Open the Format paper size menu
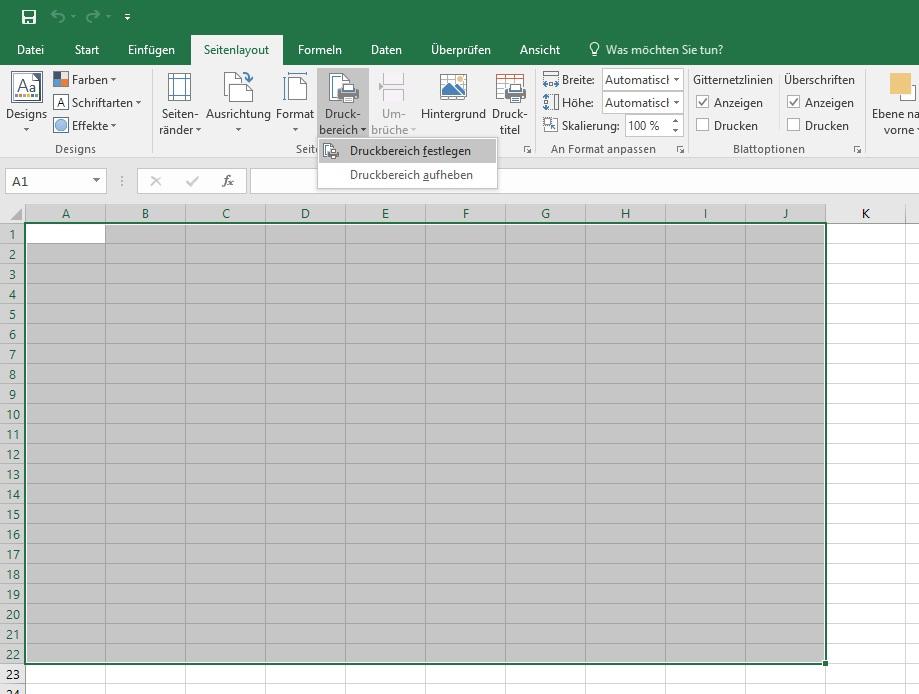The height and width of the screenshot is (694, 919). [x=295, y=103]
